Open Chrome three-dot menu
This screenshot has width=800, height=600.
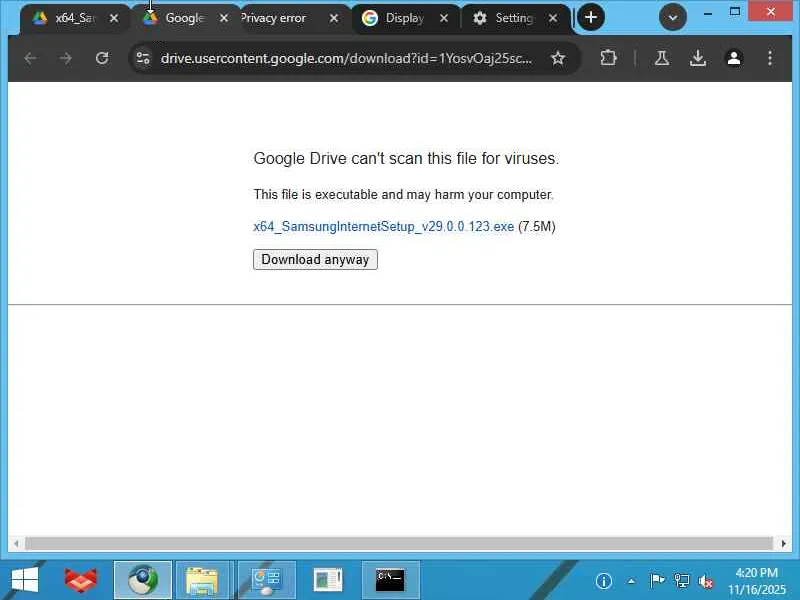[770, 58]
